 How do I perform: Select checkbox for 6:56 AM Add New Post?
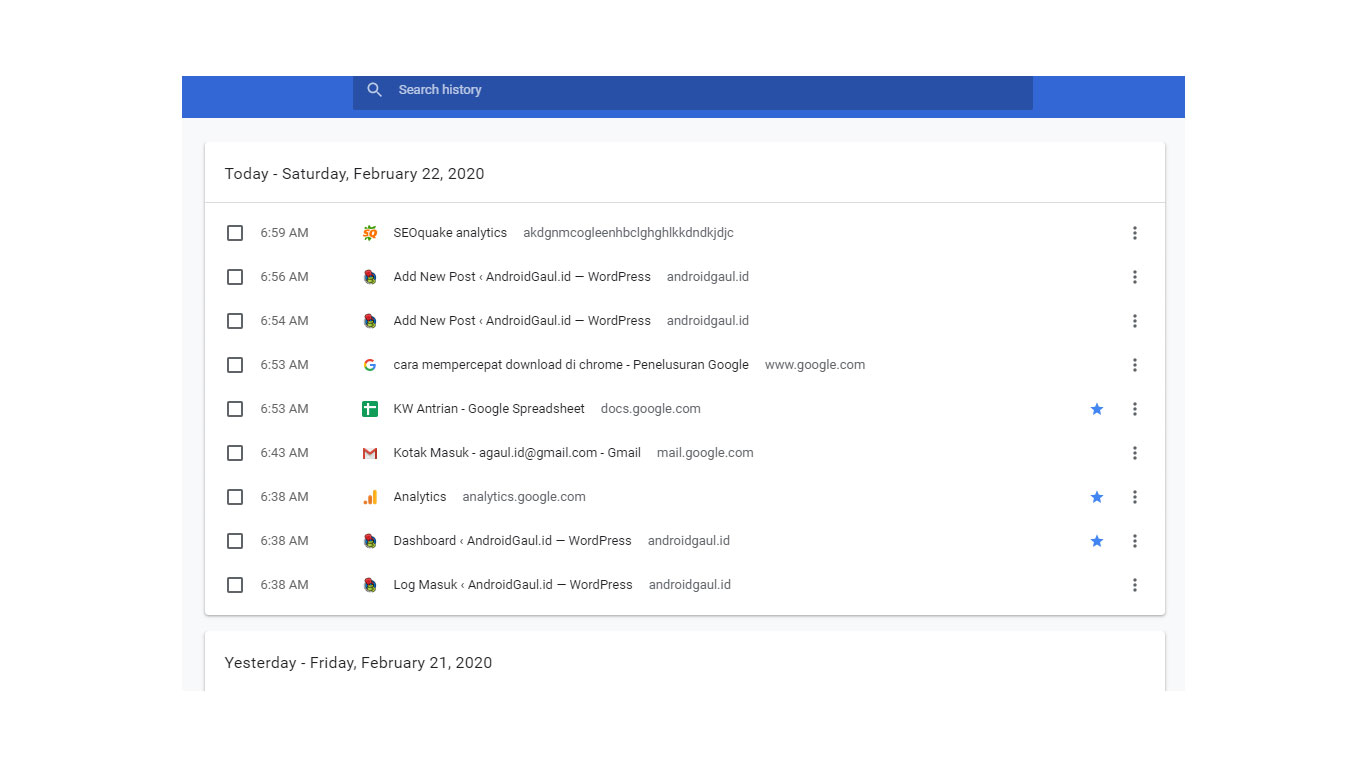pos(235,277)
